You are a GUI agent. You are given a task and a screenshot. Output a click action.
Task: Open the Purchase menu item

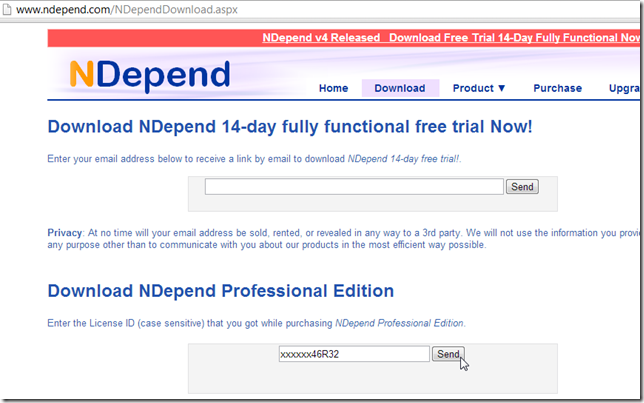click(x=557, y=88)
